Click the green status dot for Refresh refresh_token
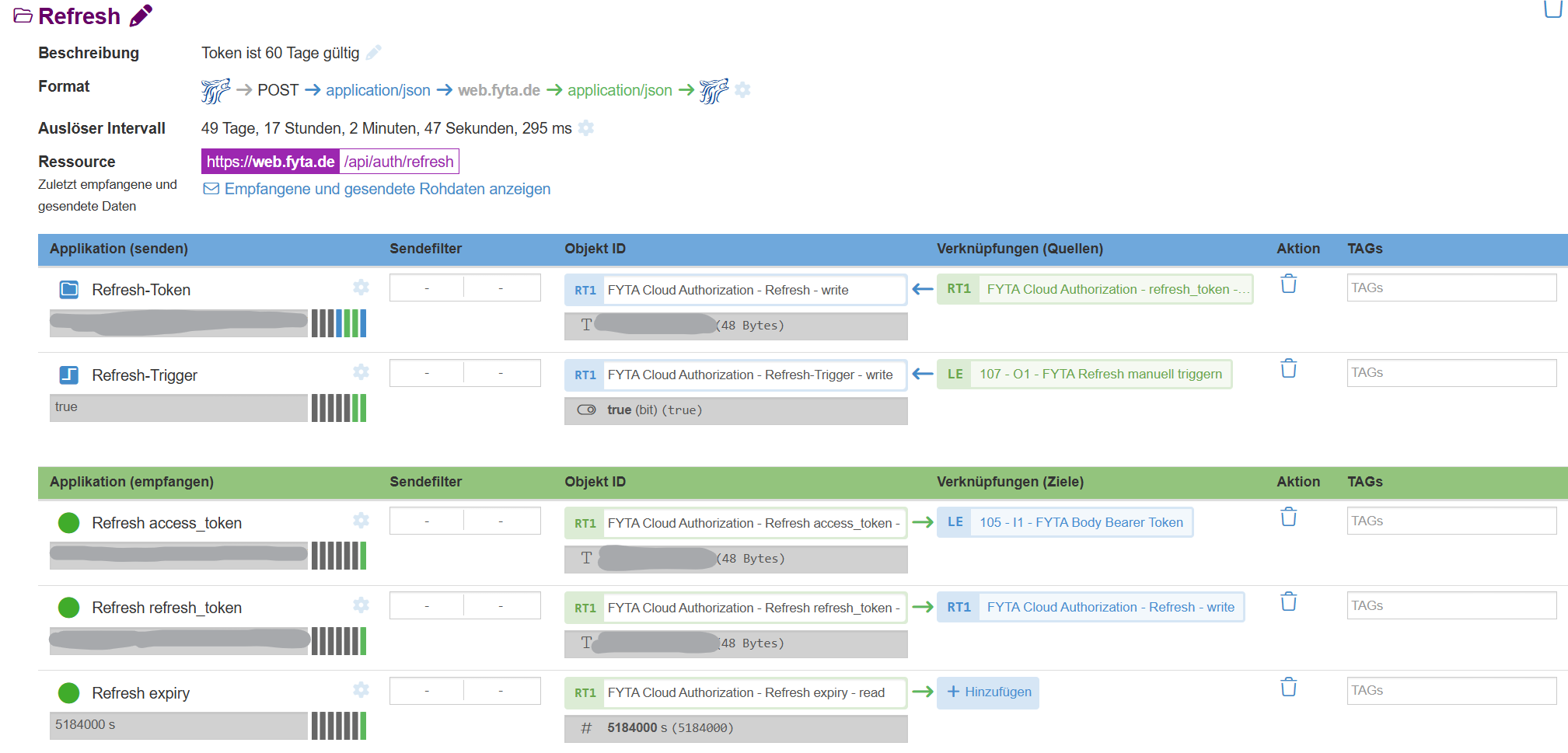 69,608
